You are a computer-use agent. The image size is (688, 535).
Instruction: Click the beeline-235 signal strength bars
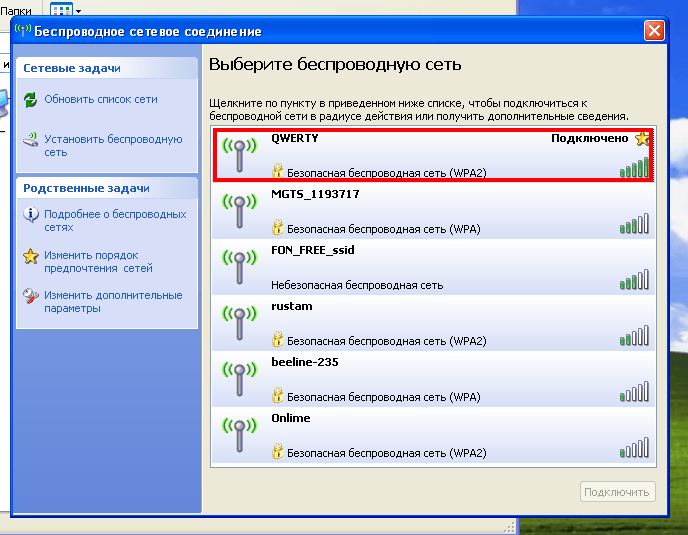pos(634,392)
